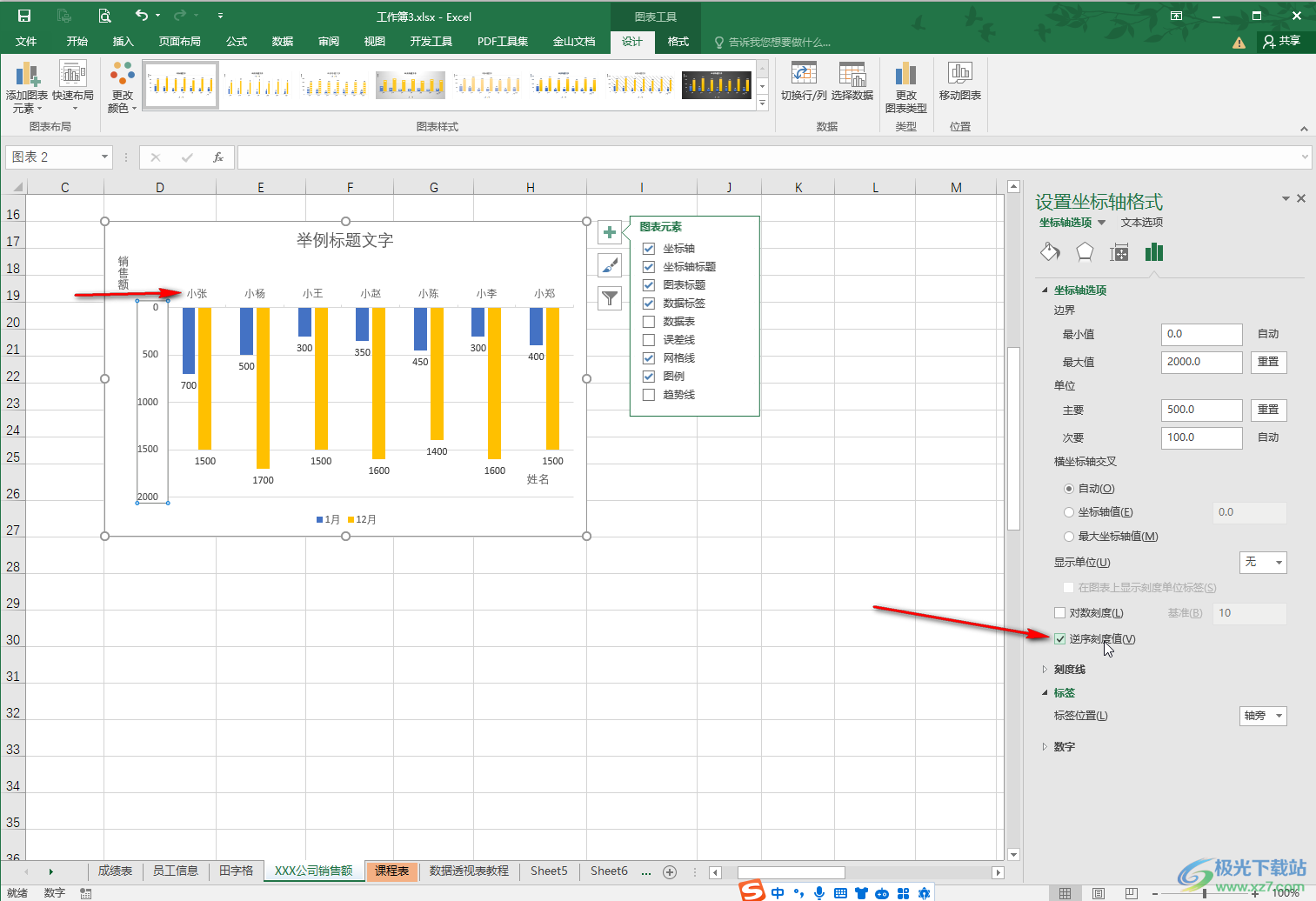Click the print preview icon

[104, 16]
